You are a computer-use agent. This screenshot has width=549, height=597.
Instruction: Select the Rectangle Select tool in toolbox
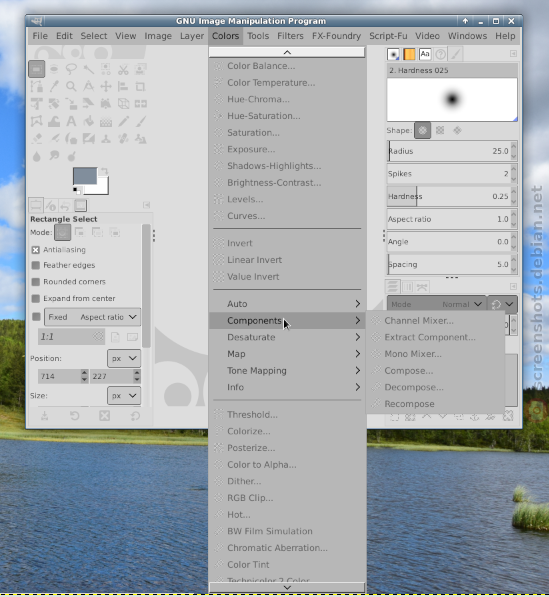[x=37, y=69]
